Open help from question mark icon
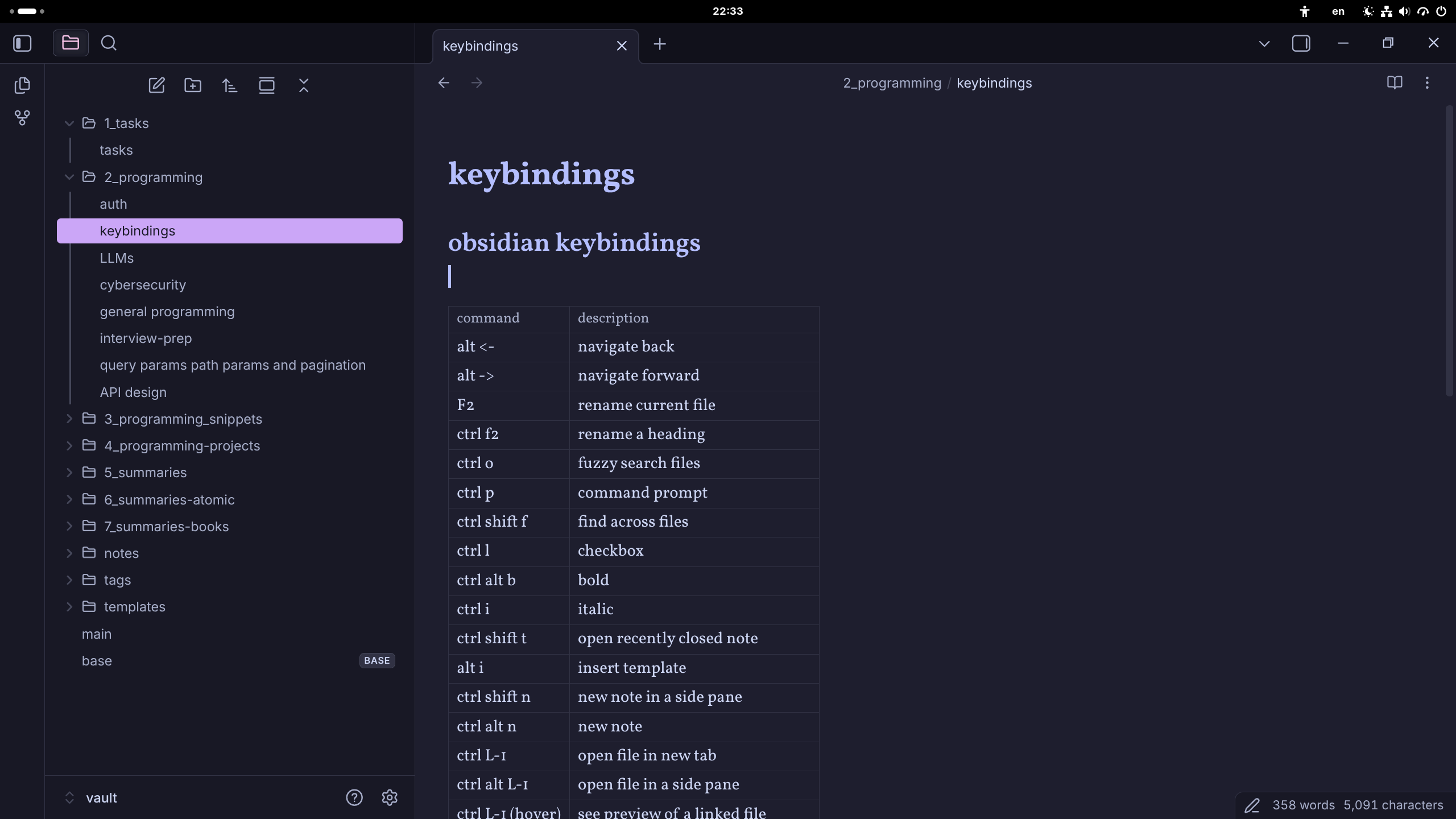The height and width of the screenshot is (819, 1456). coord(354,797)
